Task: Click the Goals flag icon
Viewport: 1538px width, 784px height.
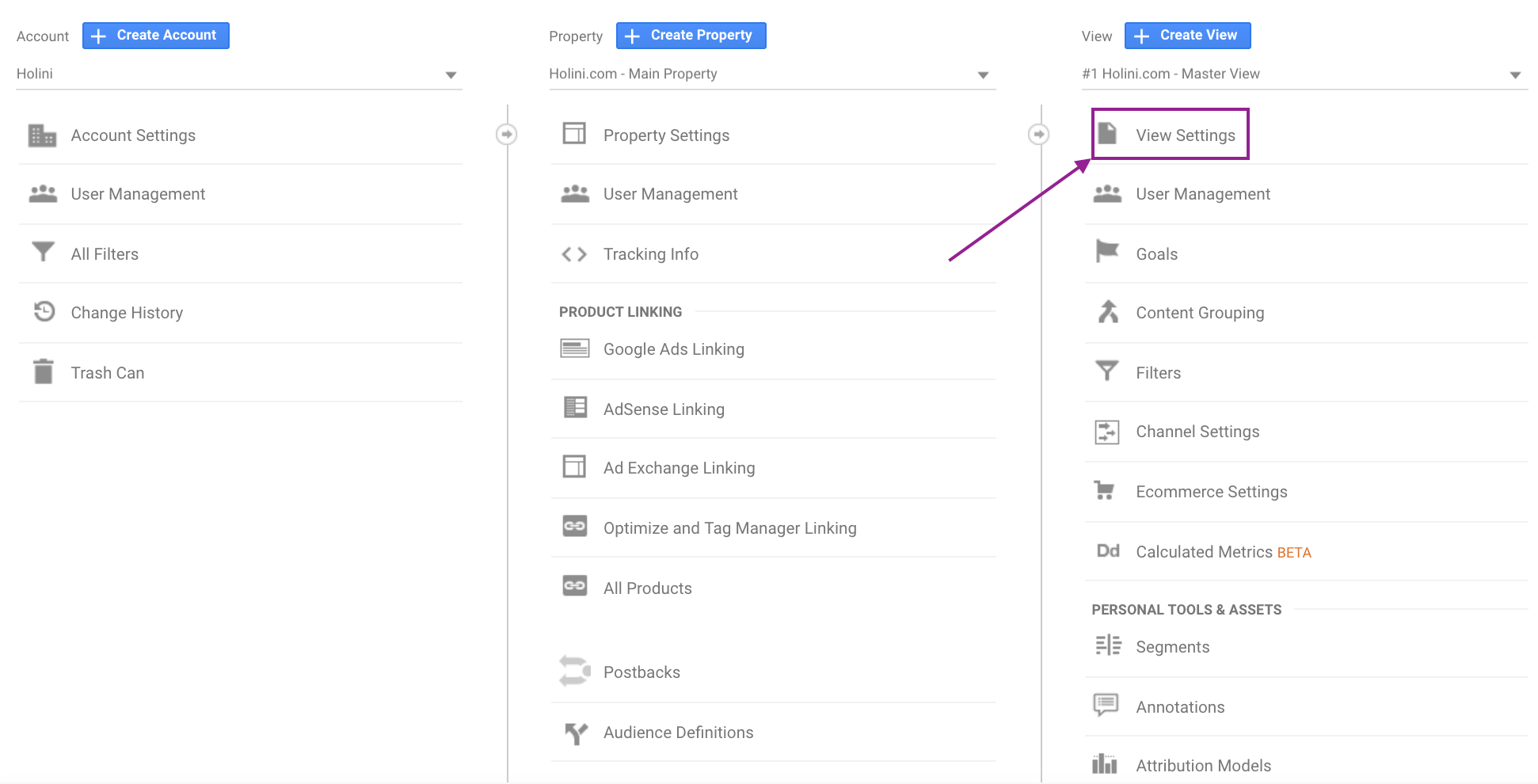Action: (x=1107, y=252)
